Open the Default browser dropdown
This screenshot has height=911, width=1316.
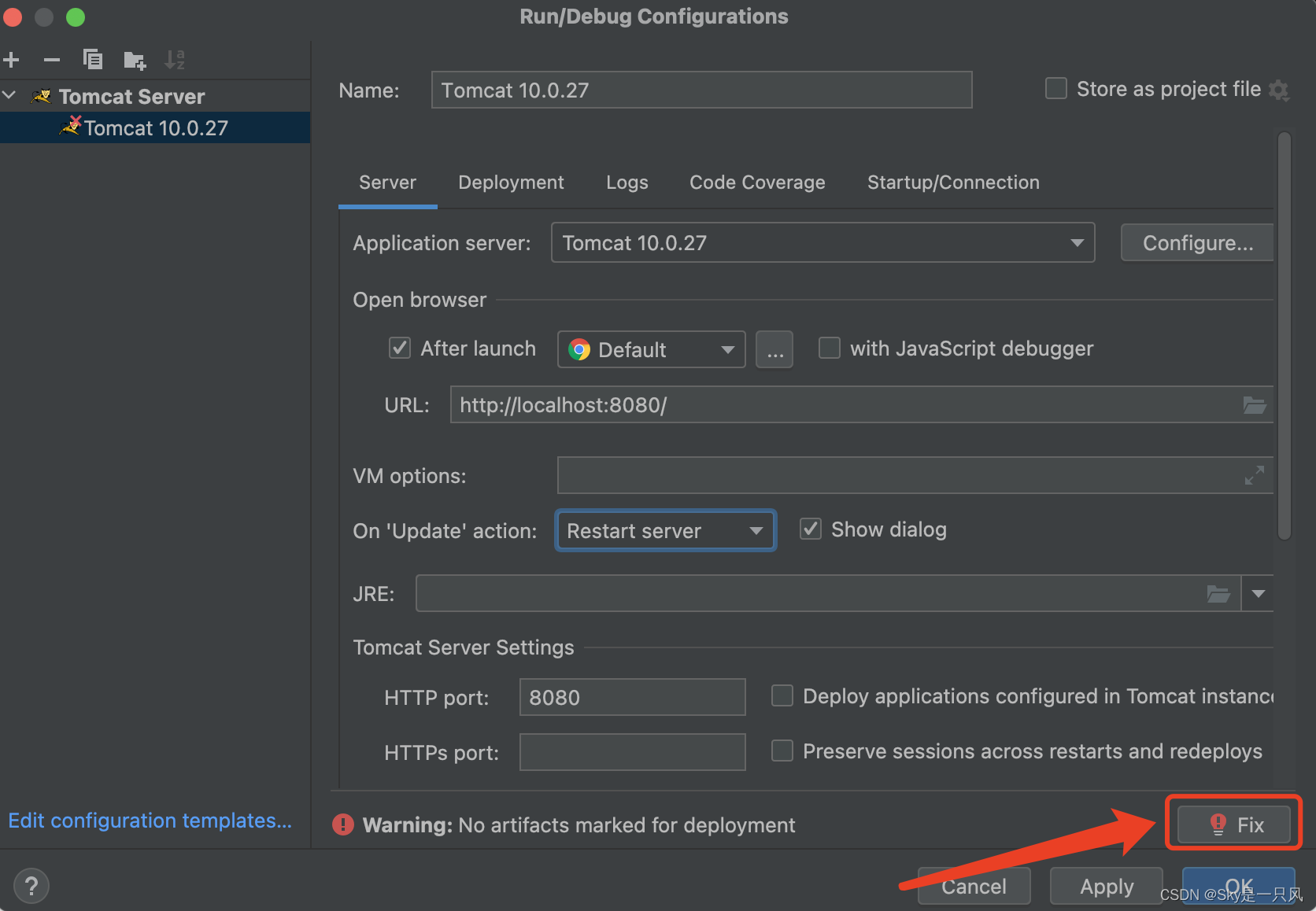coord(652,349)
